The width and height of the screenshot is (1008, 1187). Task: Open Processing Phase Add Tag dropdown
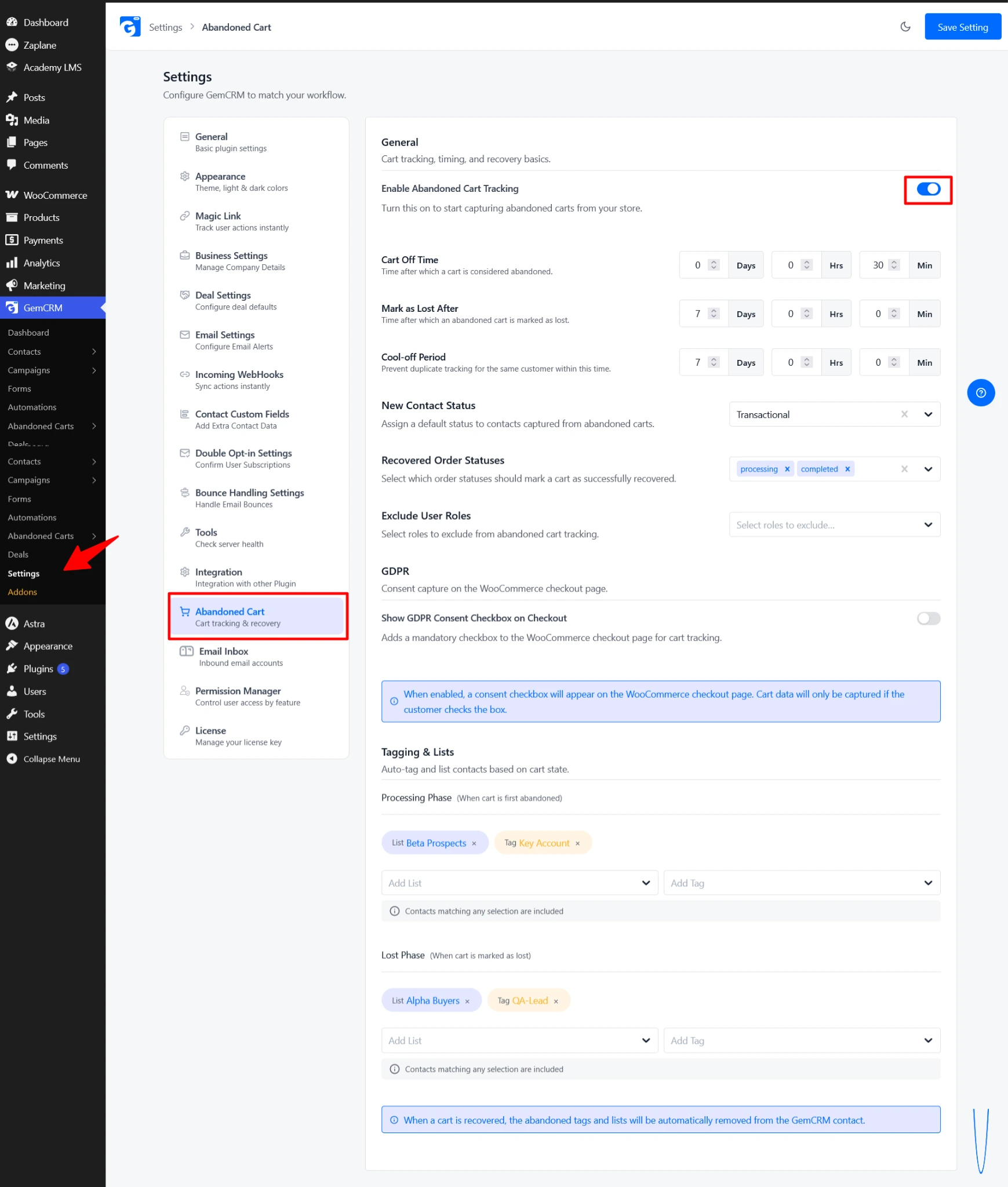802,883
